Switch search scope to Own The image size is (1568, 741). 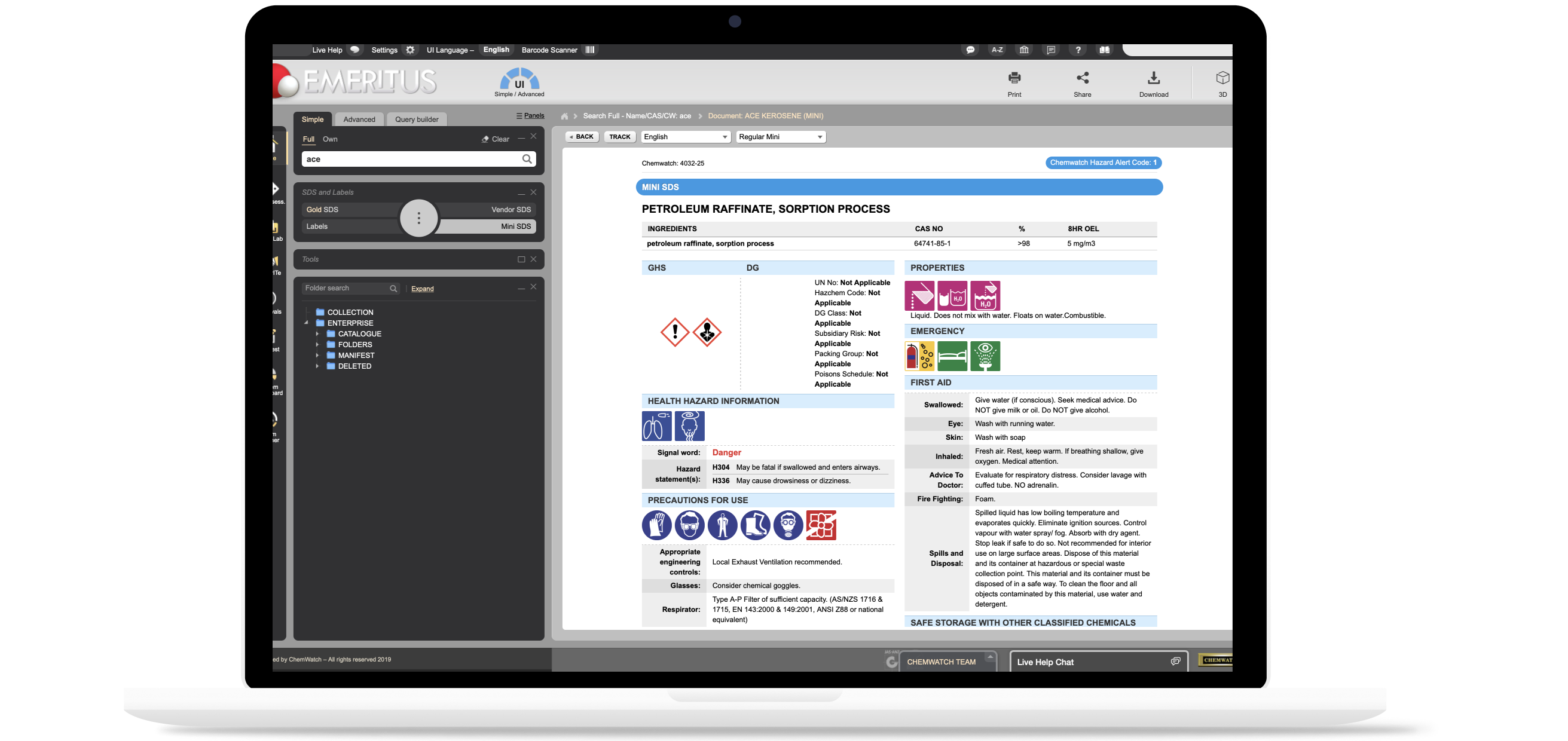330,139
